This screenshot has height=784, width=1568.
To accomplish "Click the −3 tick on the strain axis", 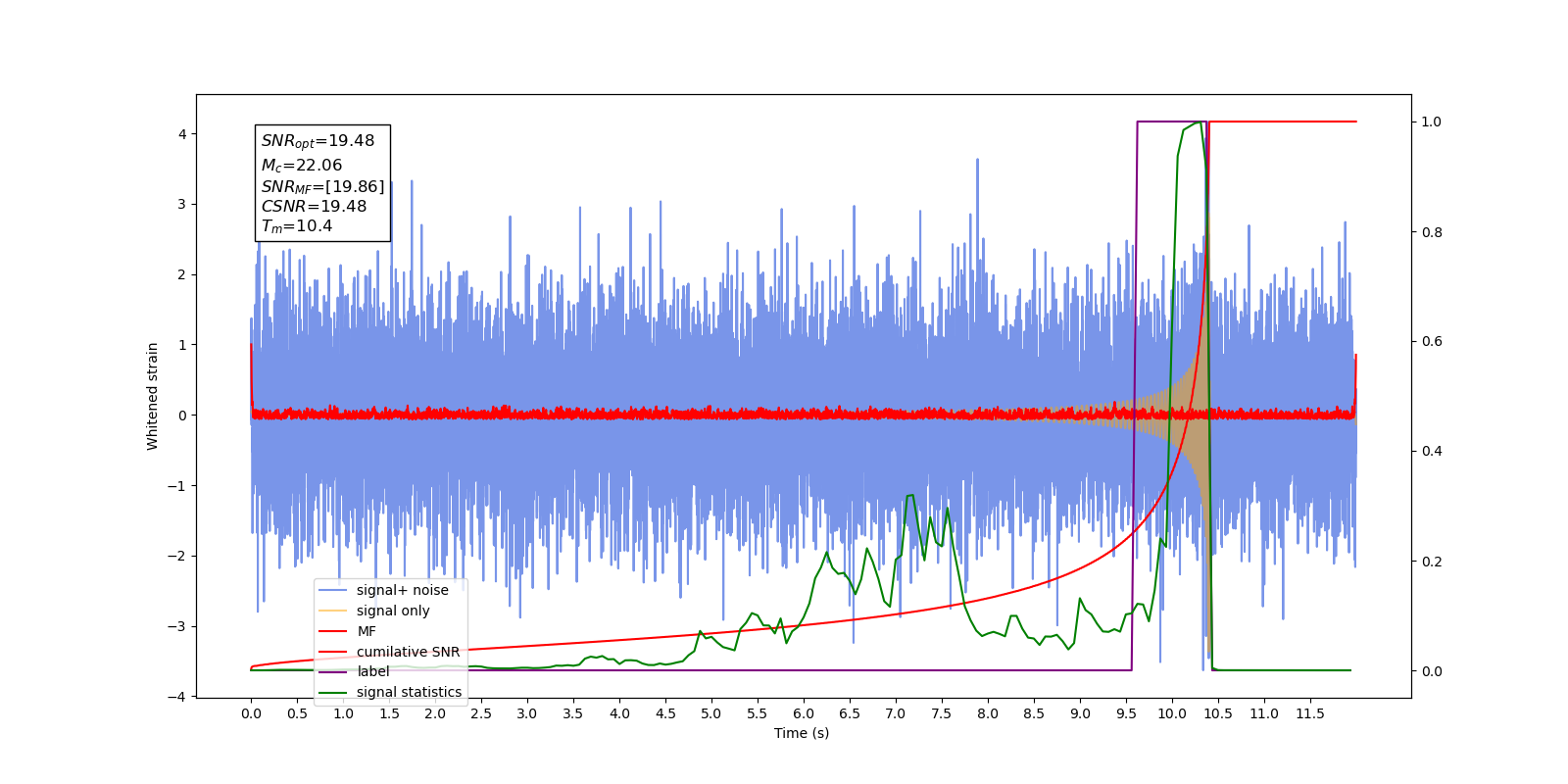I will click(x=176, y=626).
